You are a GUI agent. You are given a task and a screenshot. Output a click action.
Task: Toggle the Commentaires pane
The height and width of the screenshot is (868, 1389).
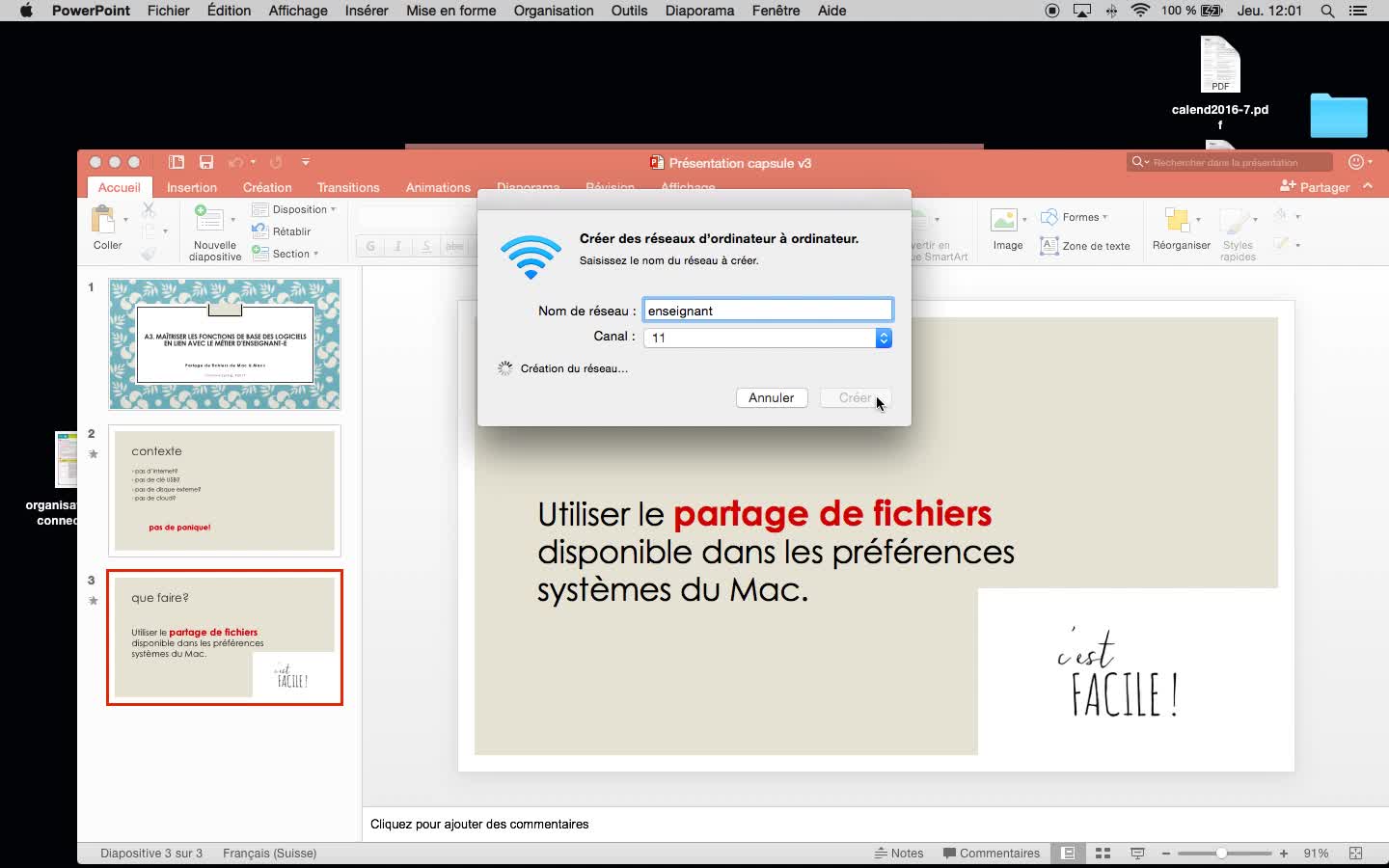click(x=992, y=854)
